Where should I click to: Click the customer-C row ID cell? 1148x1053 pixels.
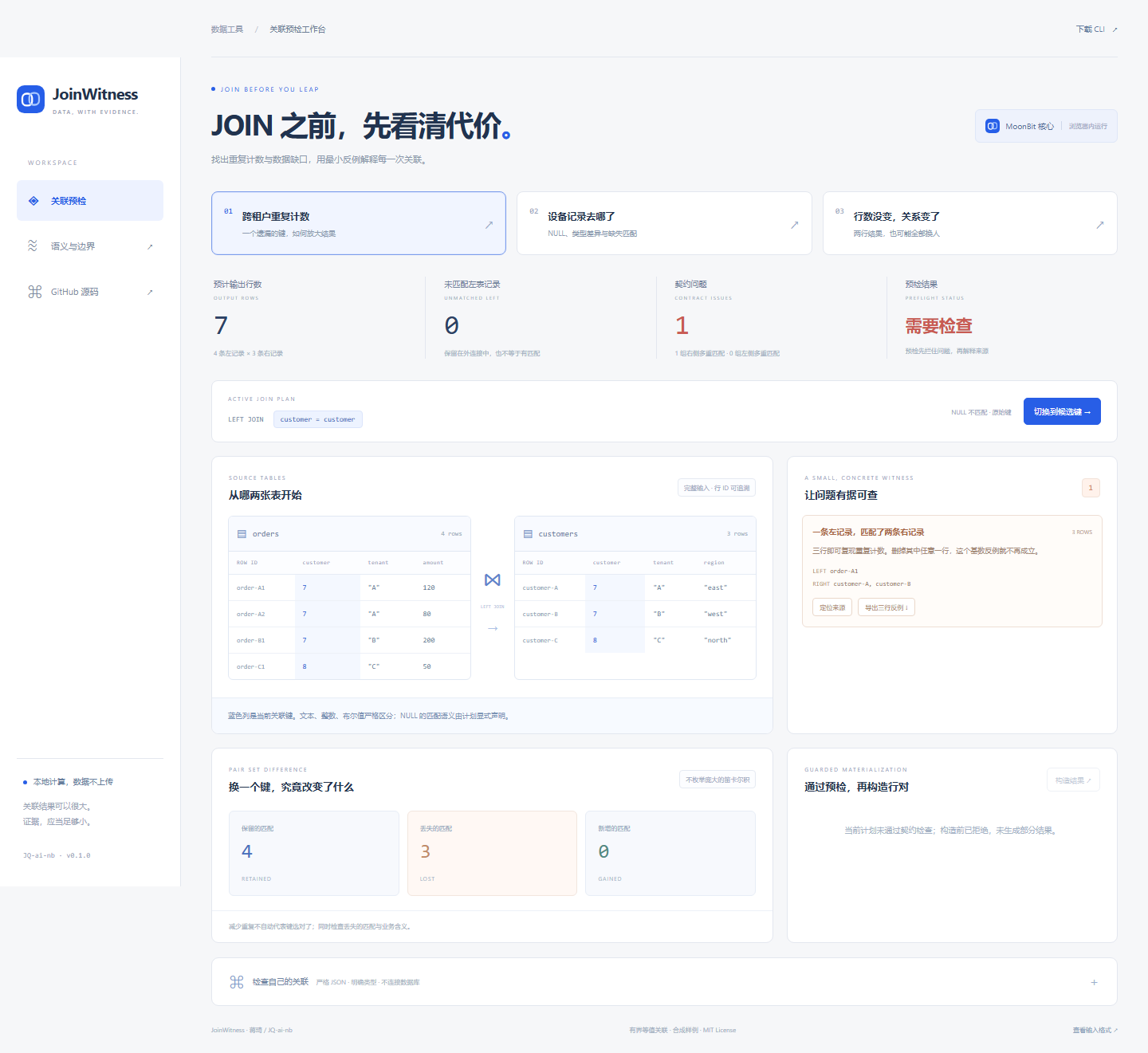click(550, 640)
